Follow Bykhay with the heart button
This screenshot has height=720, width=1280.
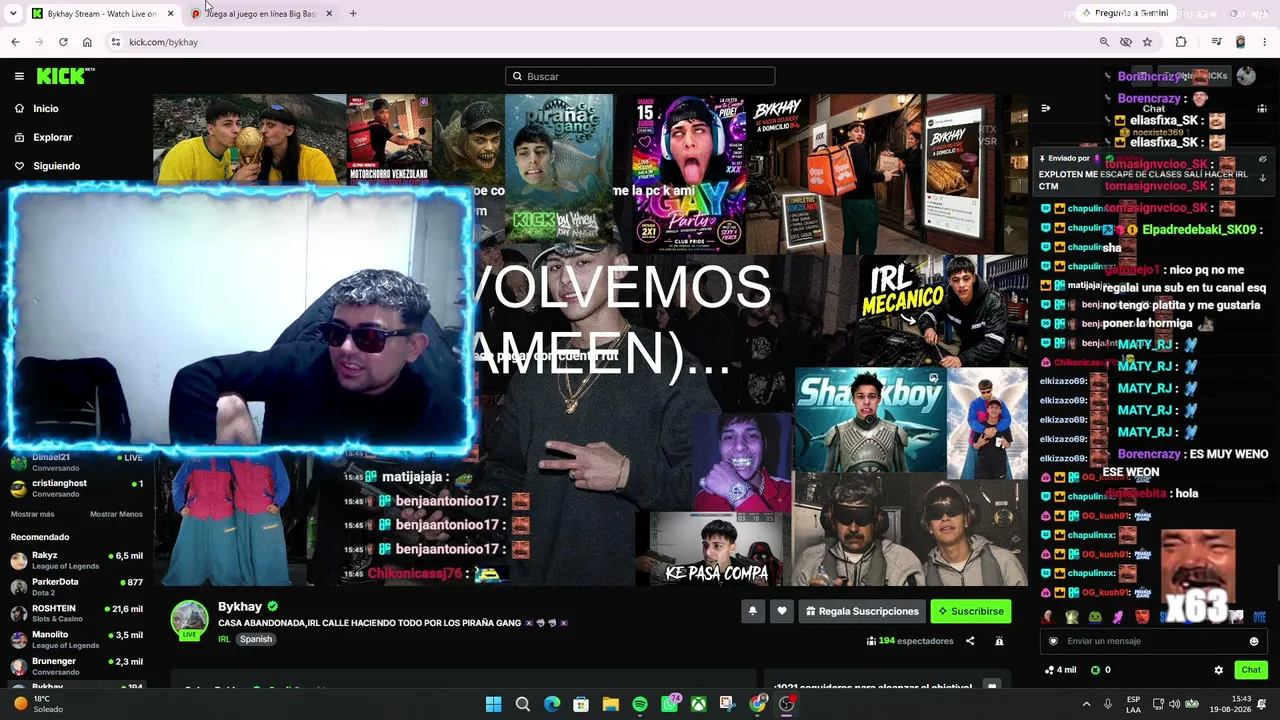pos(782,611)
